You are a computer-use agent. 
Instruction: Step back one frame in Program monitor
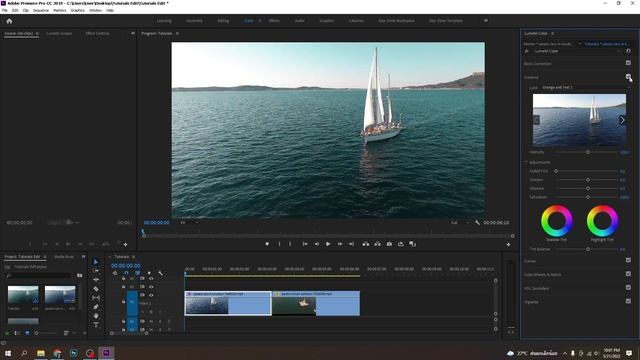pyautogui.click(x=317, y=244)
